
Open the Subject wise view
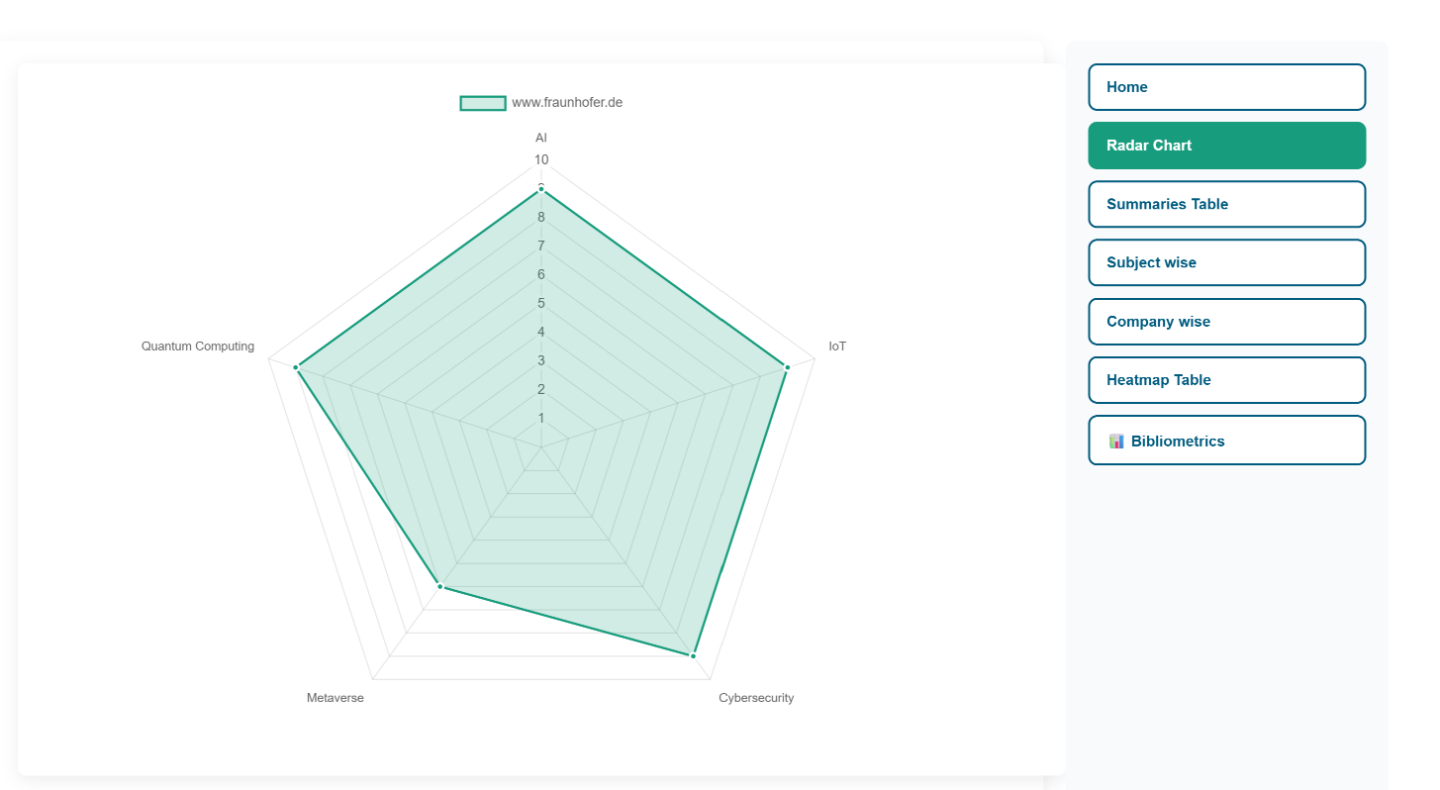click(1226, 263)
